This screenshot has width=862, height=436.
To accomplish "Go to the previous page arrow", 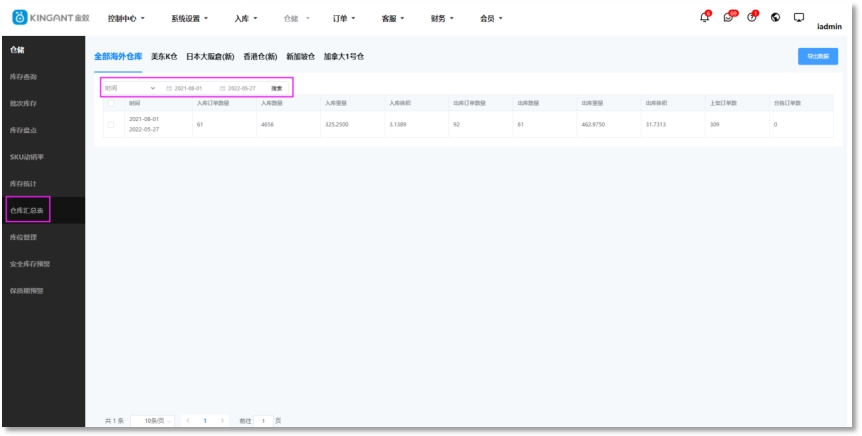I will 188,421.
